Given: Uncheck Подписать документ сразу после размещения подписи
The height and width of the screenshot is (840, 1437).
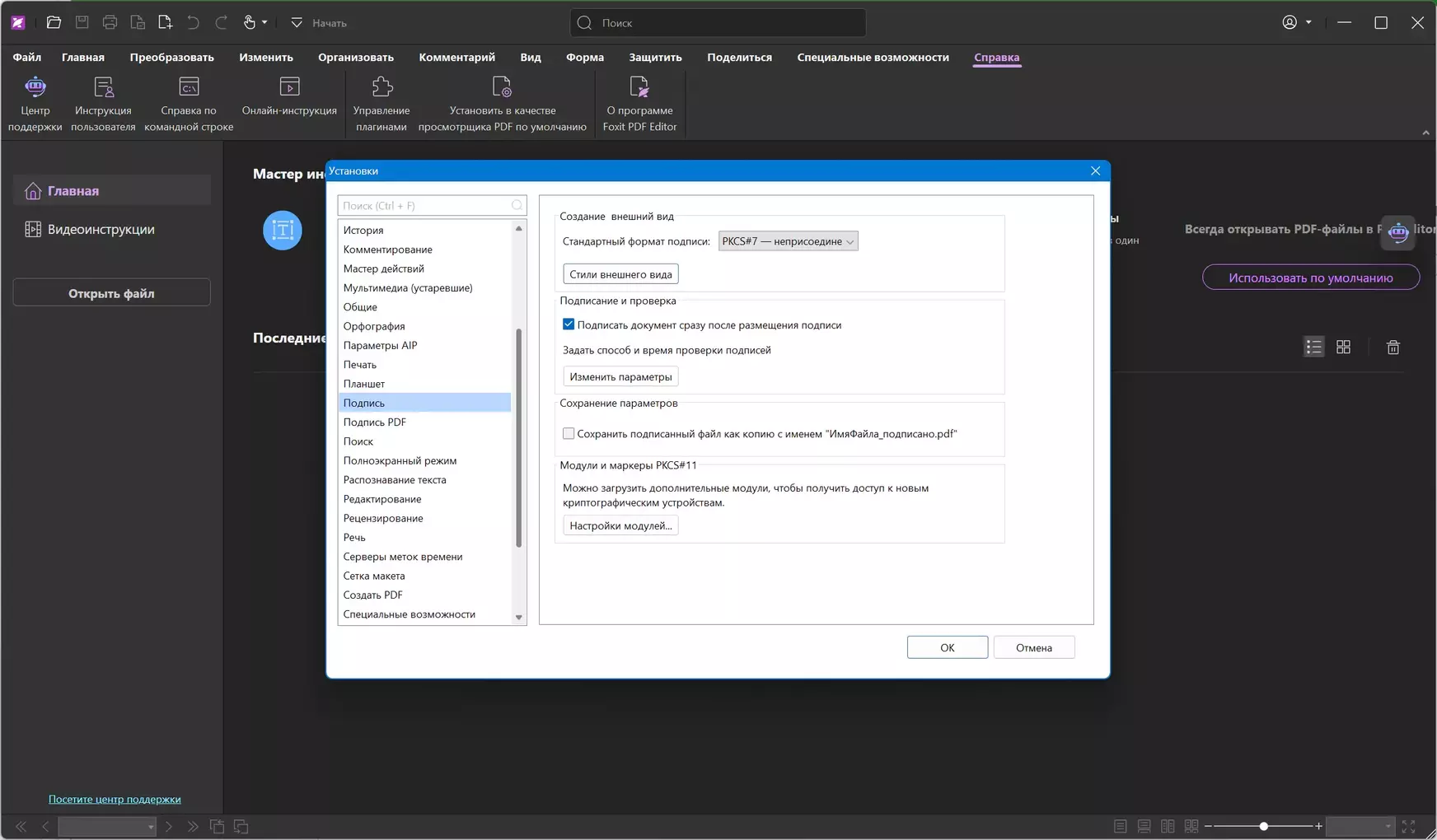Looking at the screenshot, I should coord(569,324).
